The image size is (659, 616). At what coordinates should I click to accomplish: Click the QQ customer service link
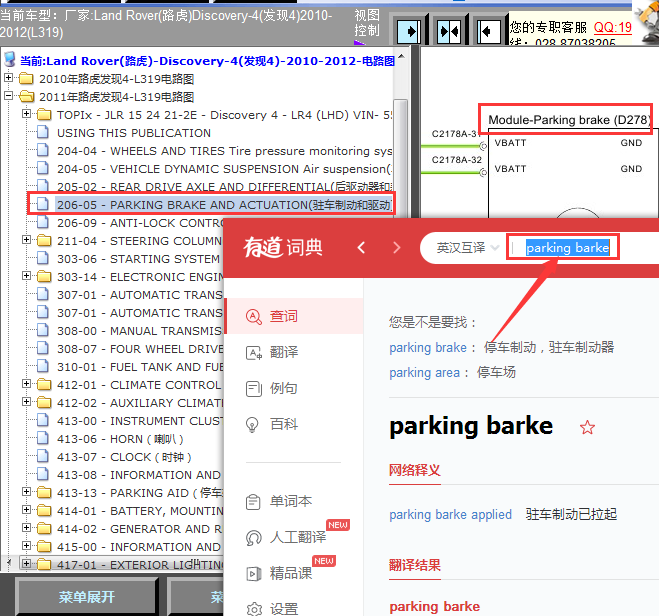click(x=612, y=28)
